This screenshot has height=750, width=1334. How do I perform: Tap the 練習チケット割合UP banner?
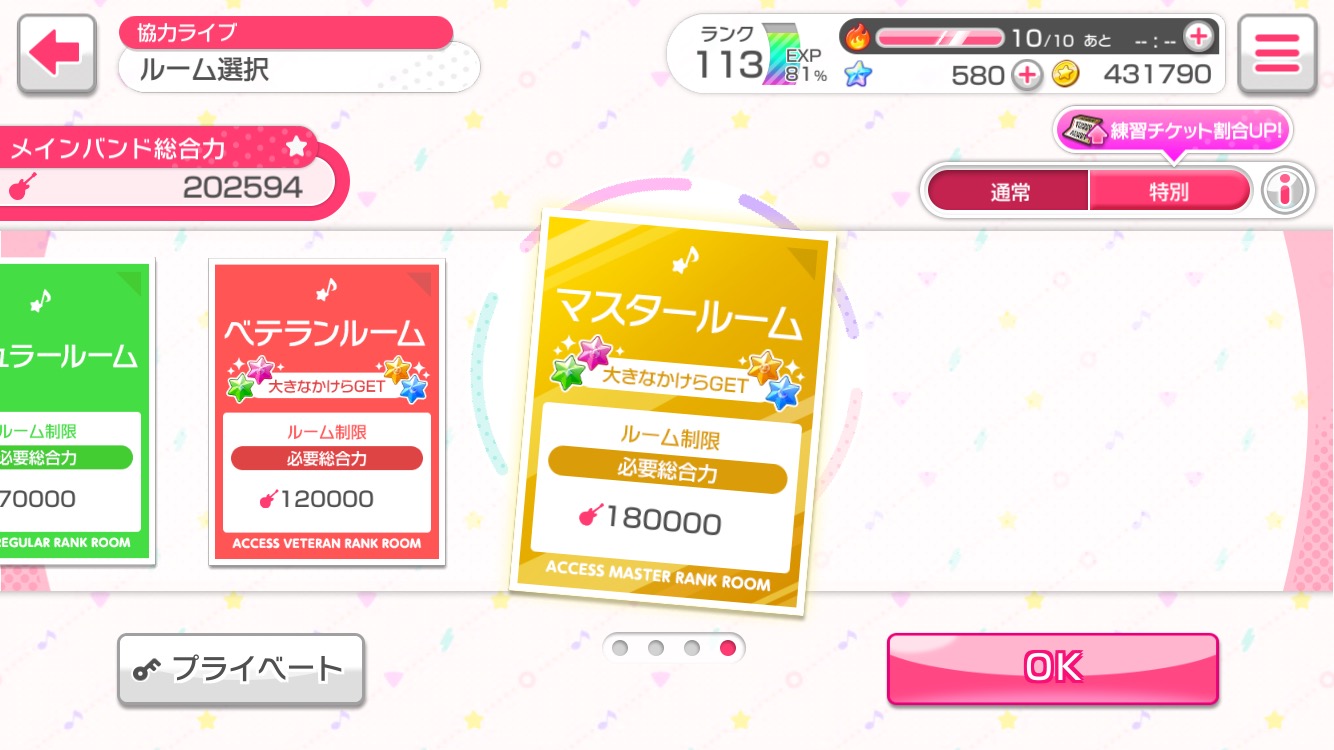[1172, 132]
